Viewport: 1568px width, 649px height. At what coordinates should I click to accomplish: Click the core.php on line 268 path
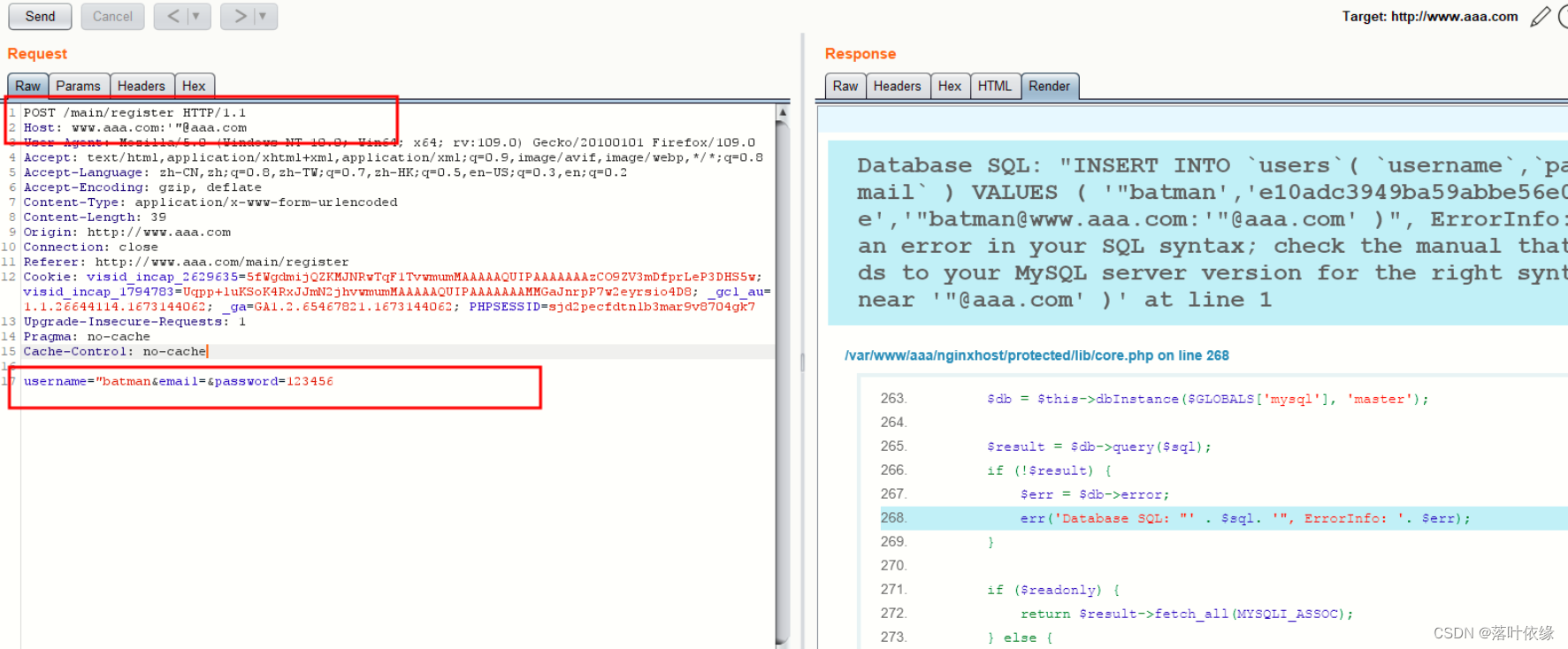click(1036, 355)
